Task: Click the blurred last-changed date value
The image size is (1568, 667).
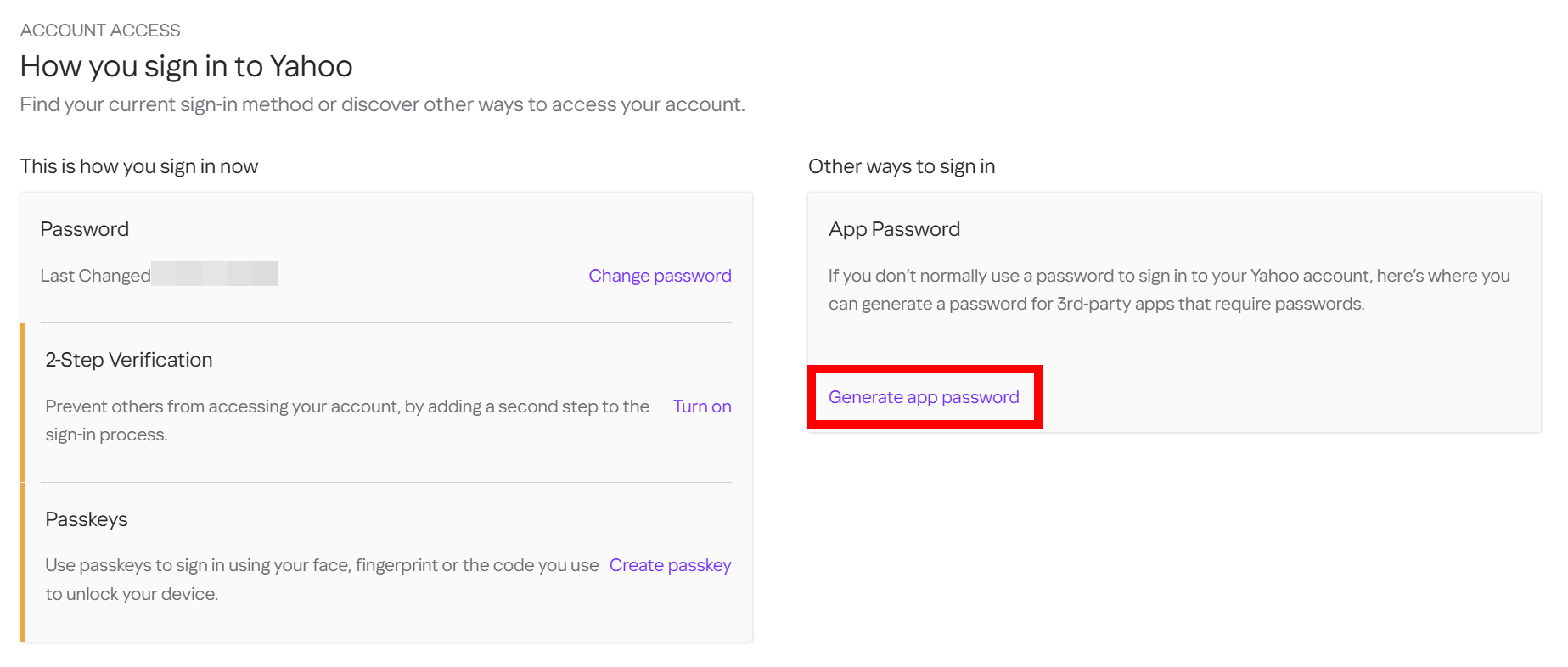Action: 215,273
